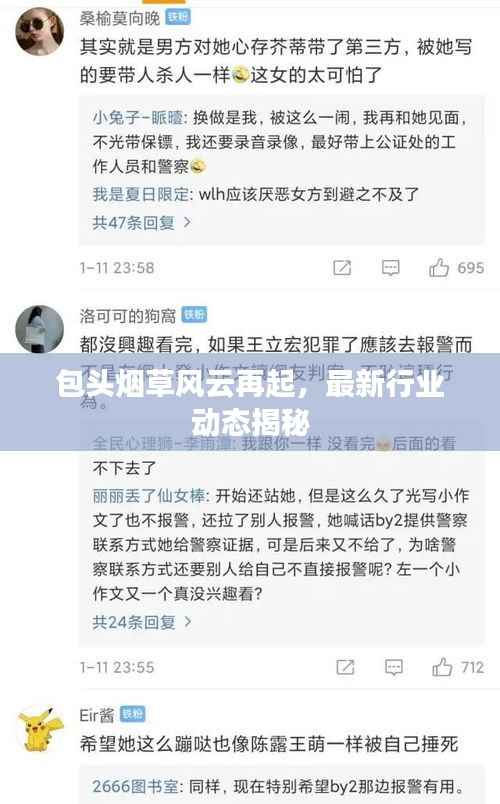Open username 我是夏日限定 in replies
This screenshot has width=500, height=804.
tap(141, 194)
